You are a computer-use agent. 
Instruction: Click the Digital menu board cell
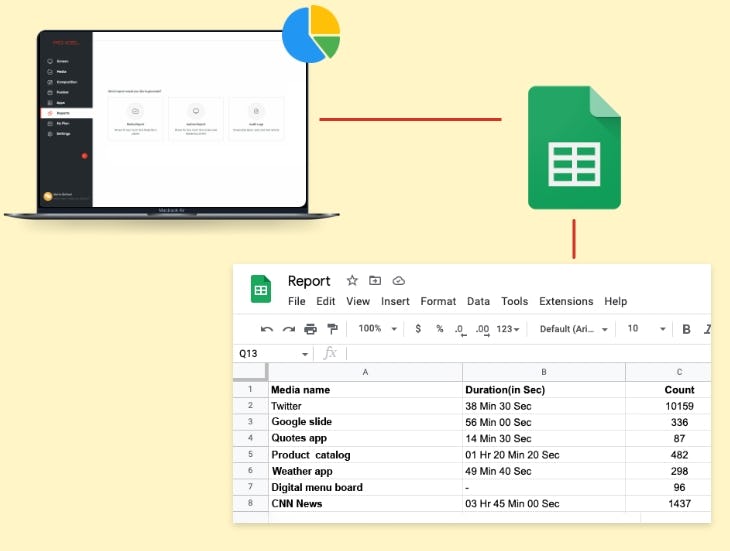[365, 487]
